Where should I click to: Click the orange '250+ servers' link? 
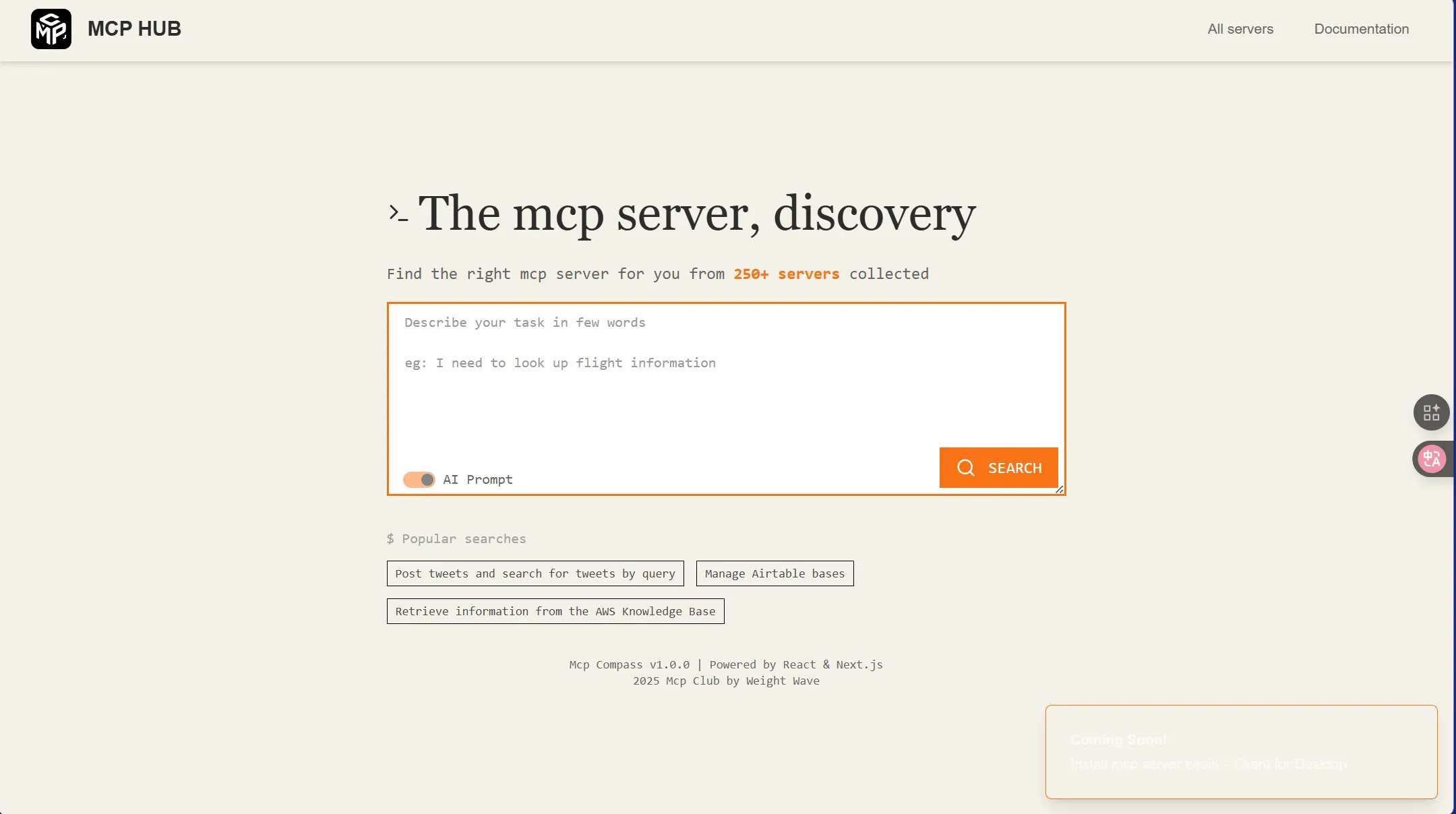coord(786,274)
